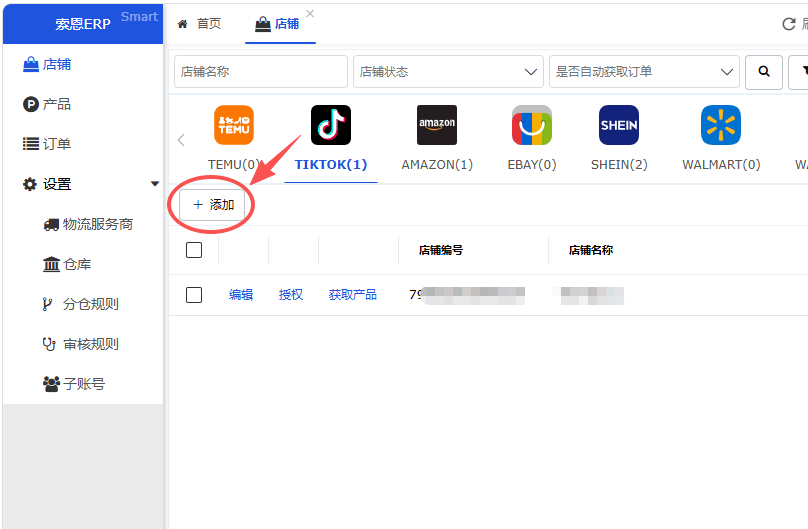Tick the select-all header checkbox
This screenshot has width=808, height=529.
tap(194, 250)
